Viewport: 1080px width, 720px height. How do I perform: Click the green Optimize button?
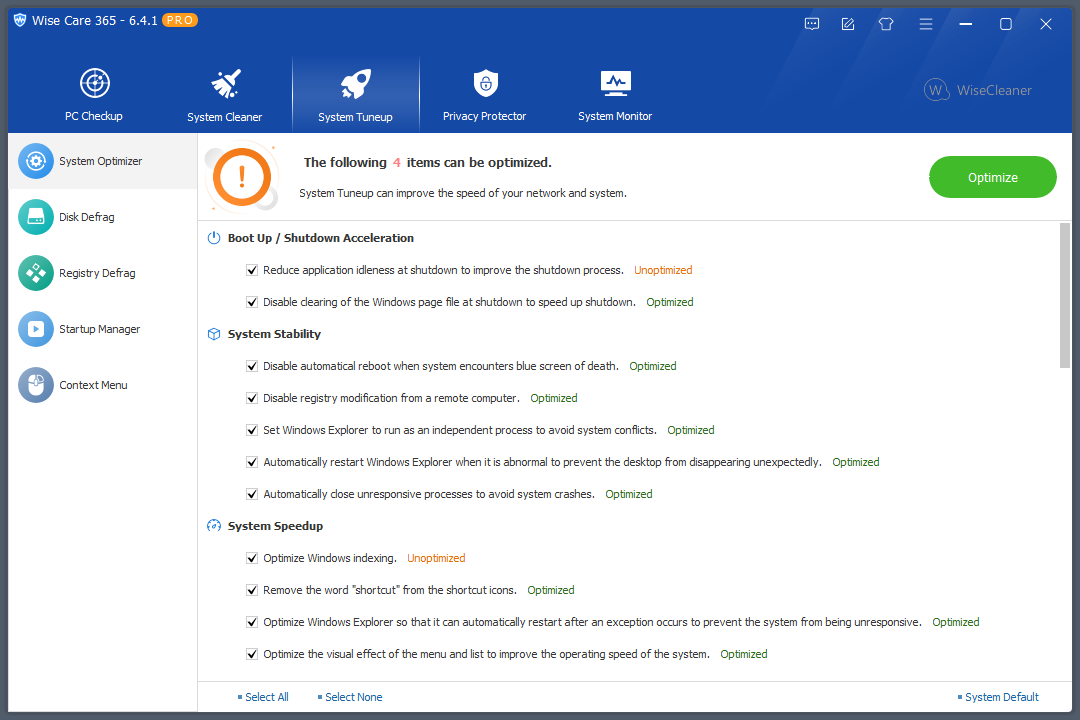[993, 177]
